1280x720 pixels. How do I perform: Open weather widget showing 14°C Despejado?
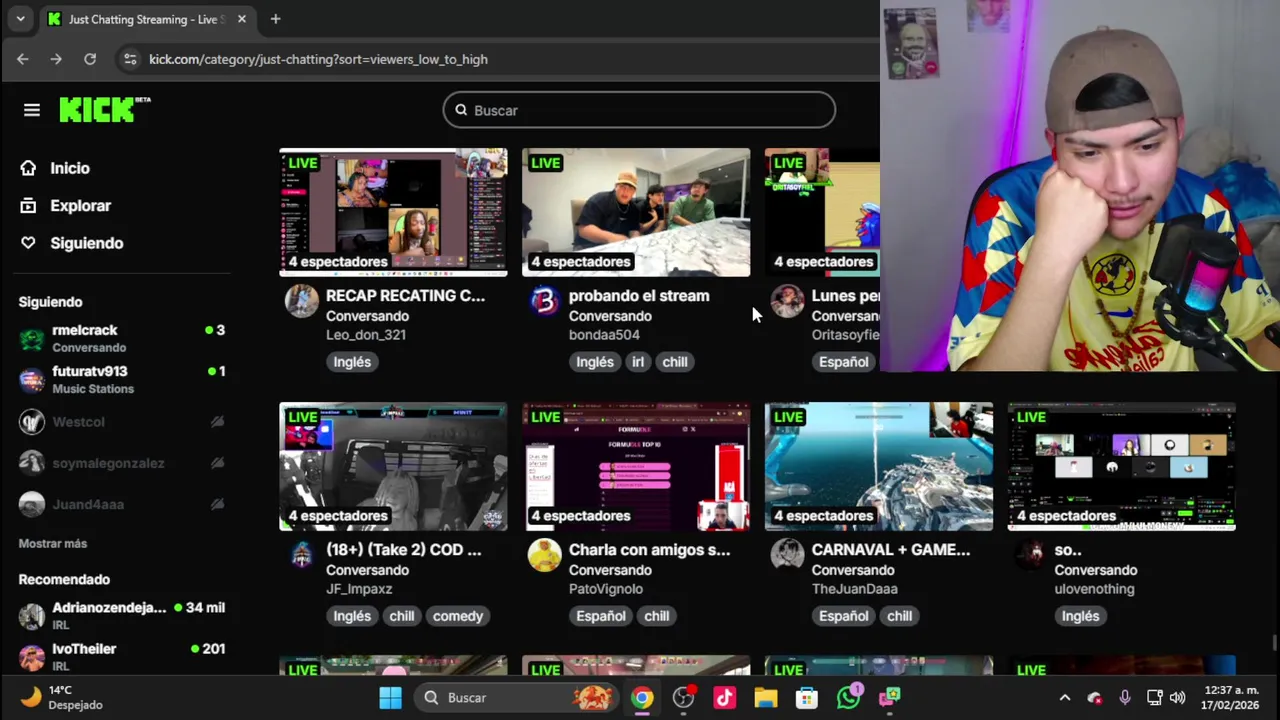62,697
